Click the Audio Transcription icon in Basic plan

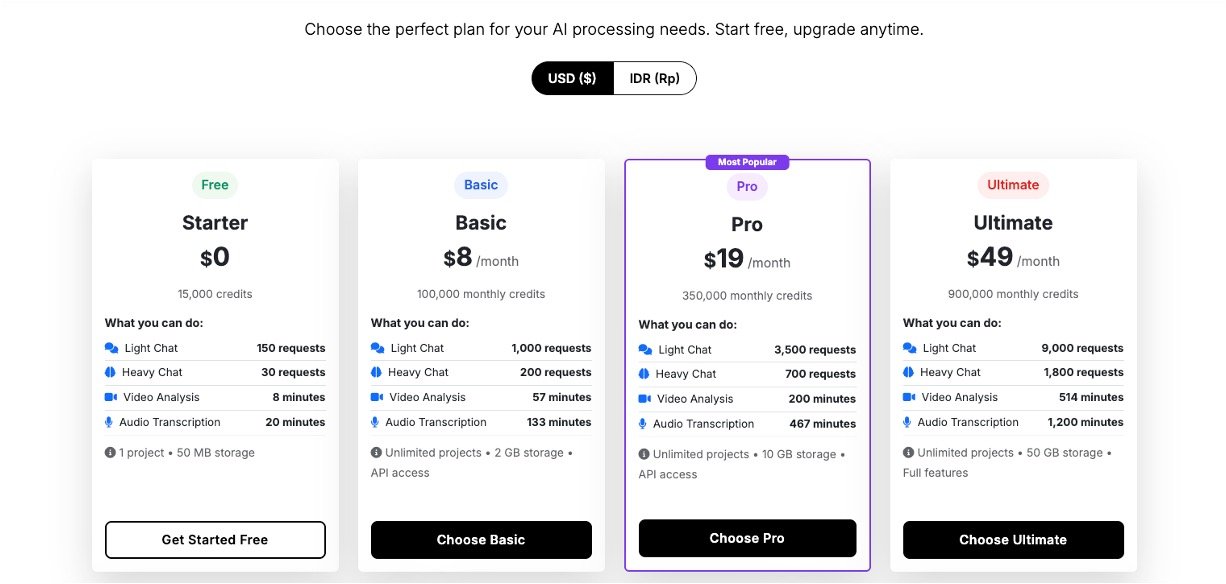tap(376, 422)
